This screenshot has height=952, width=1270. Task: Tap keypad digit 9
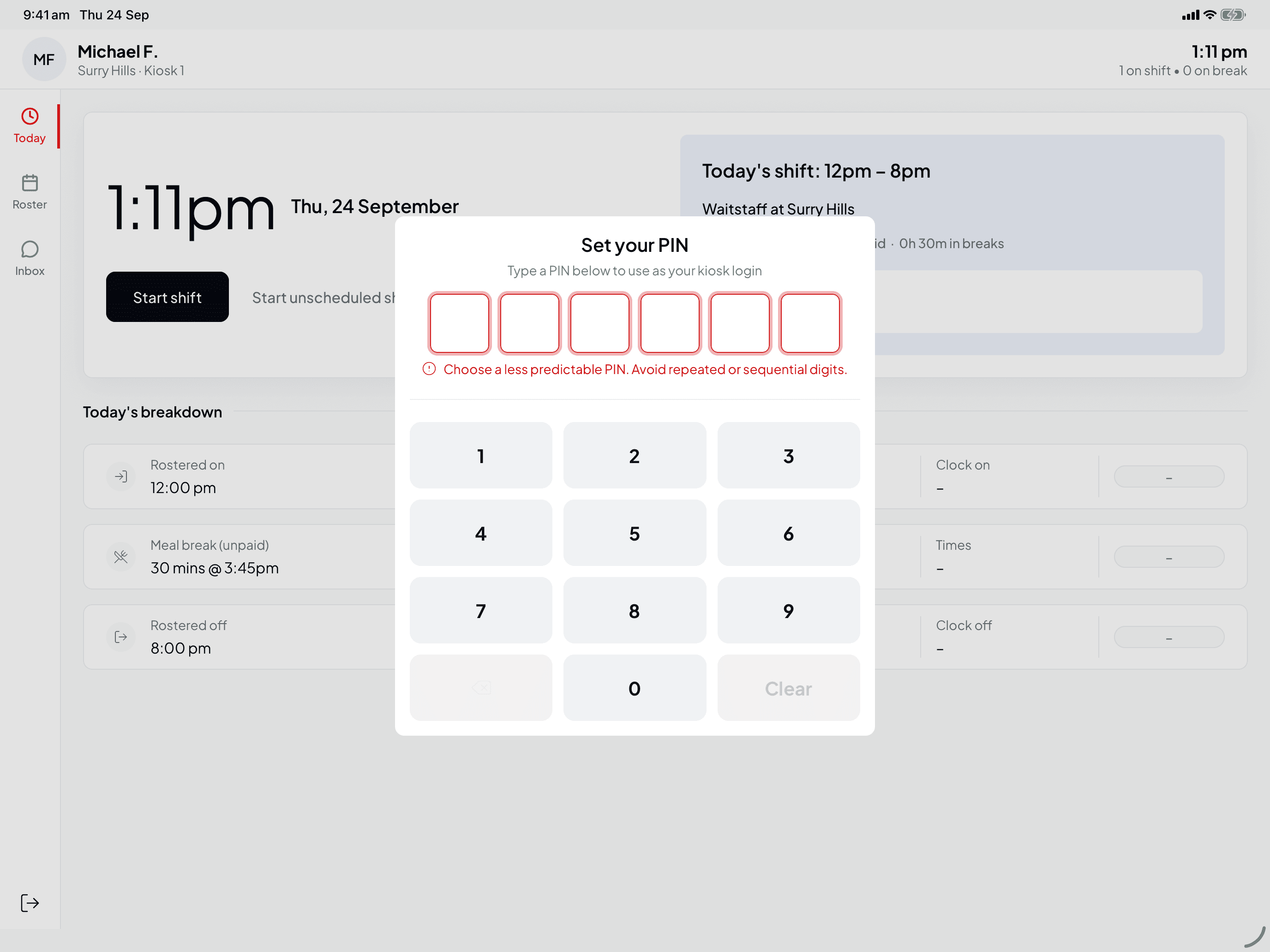click(788, 611)
